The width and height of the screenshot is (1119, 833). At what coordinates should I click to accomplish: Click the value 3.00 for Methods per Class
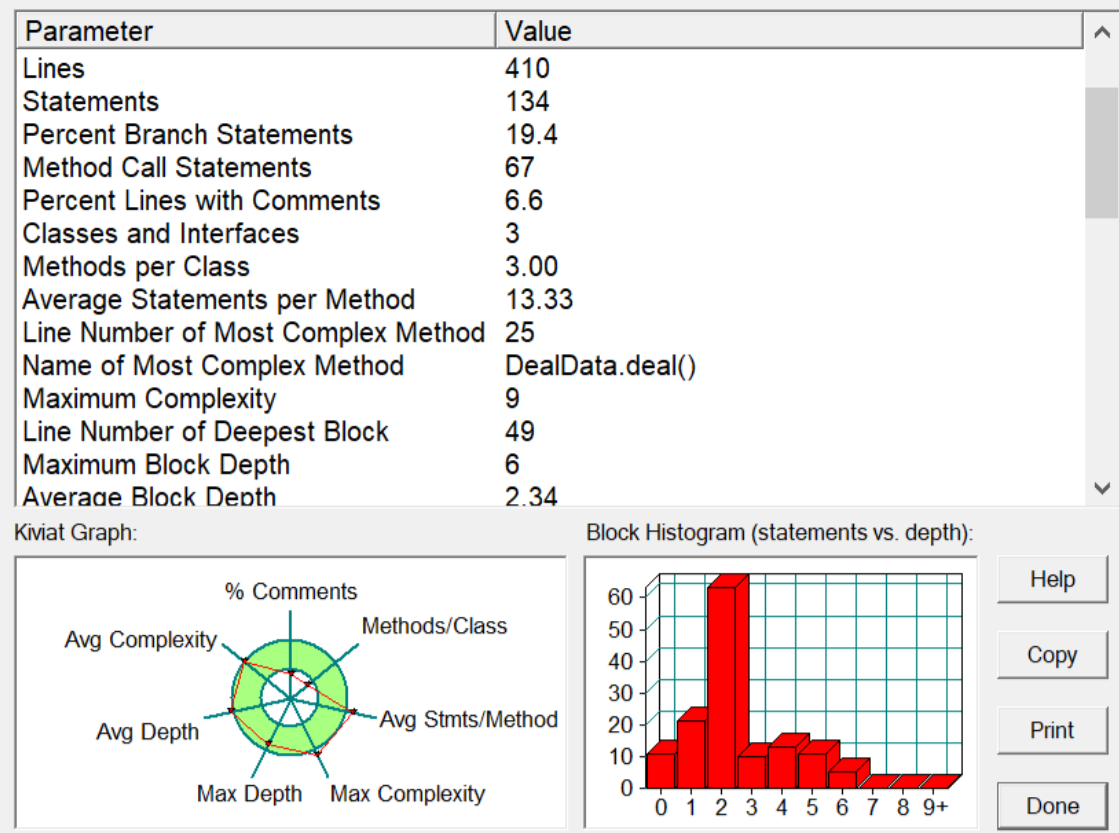tap(532, 266)
